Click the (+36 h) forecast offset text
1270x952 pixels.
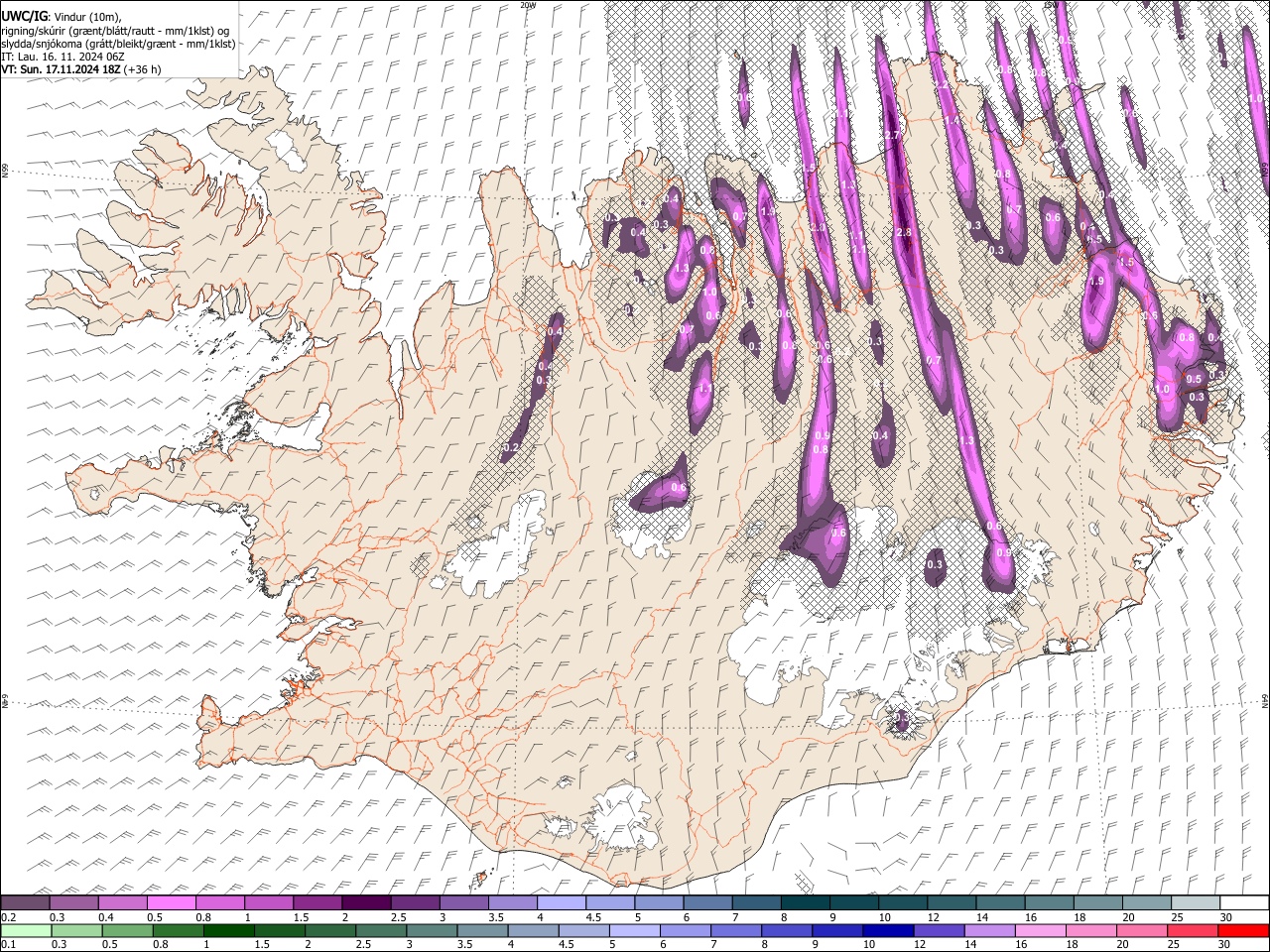click(x=142, y=69)
